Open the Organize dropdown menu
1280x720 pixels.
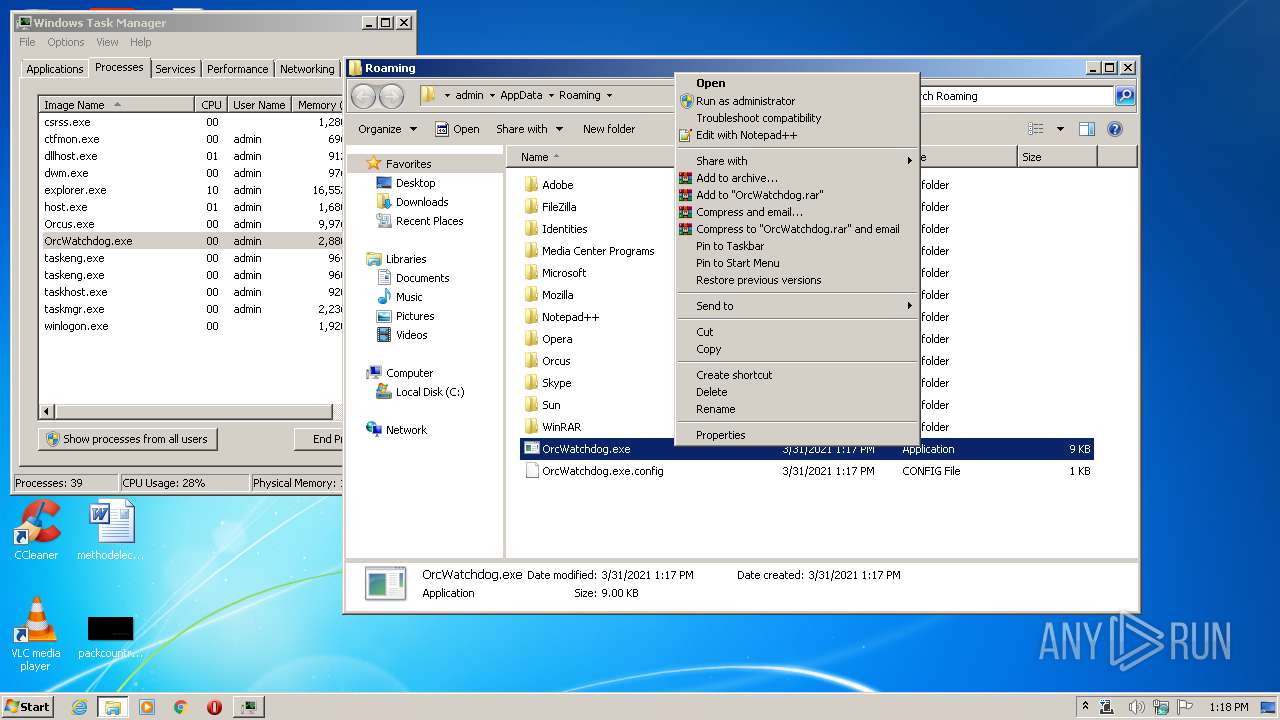[387, 129]
